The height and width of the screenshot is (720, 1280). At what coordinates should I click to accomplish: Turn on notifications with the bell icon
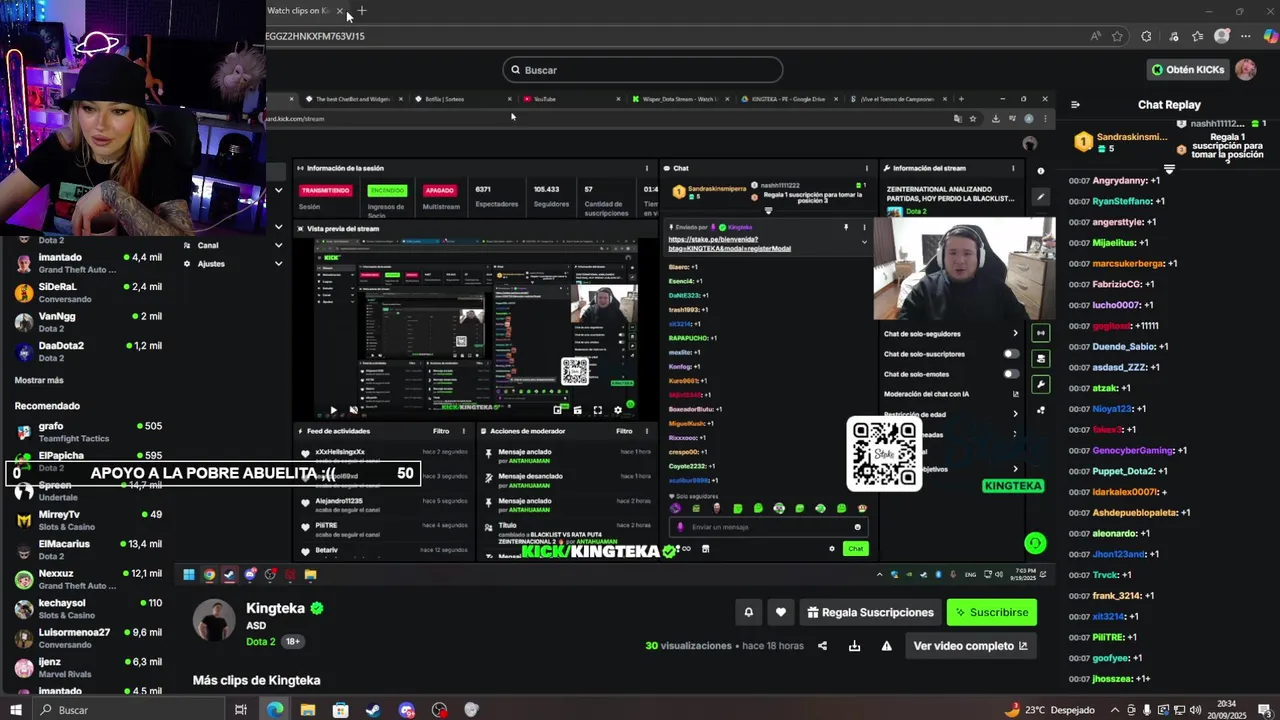coord(748,612)
